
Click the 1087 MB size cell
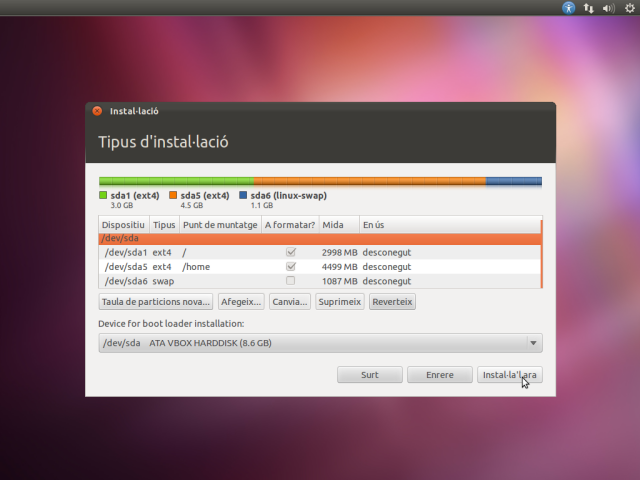point(340,281)
